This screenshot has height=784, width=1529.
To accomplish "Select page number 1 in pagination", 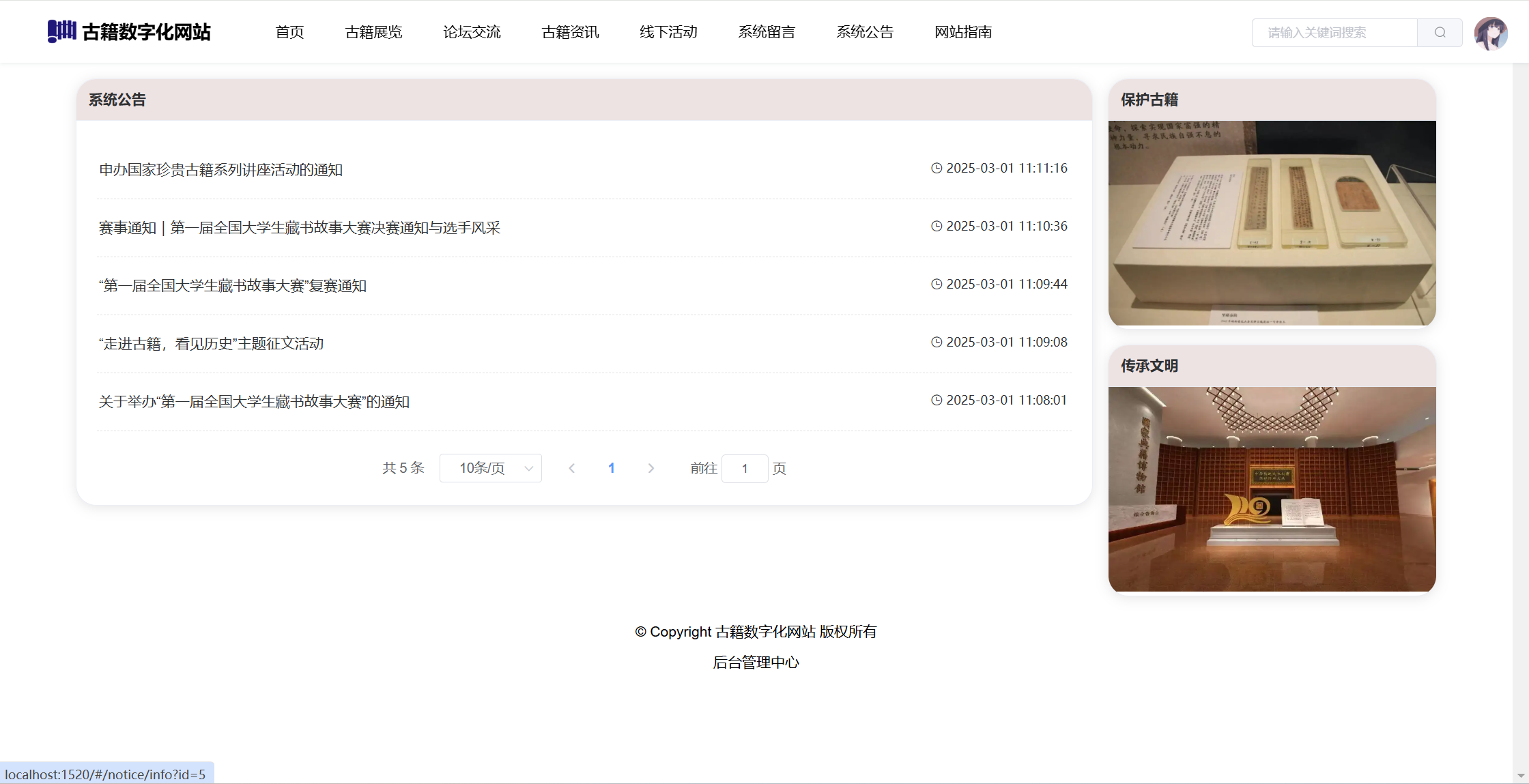I will point(612,468).
